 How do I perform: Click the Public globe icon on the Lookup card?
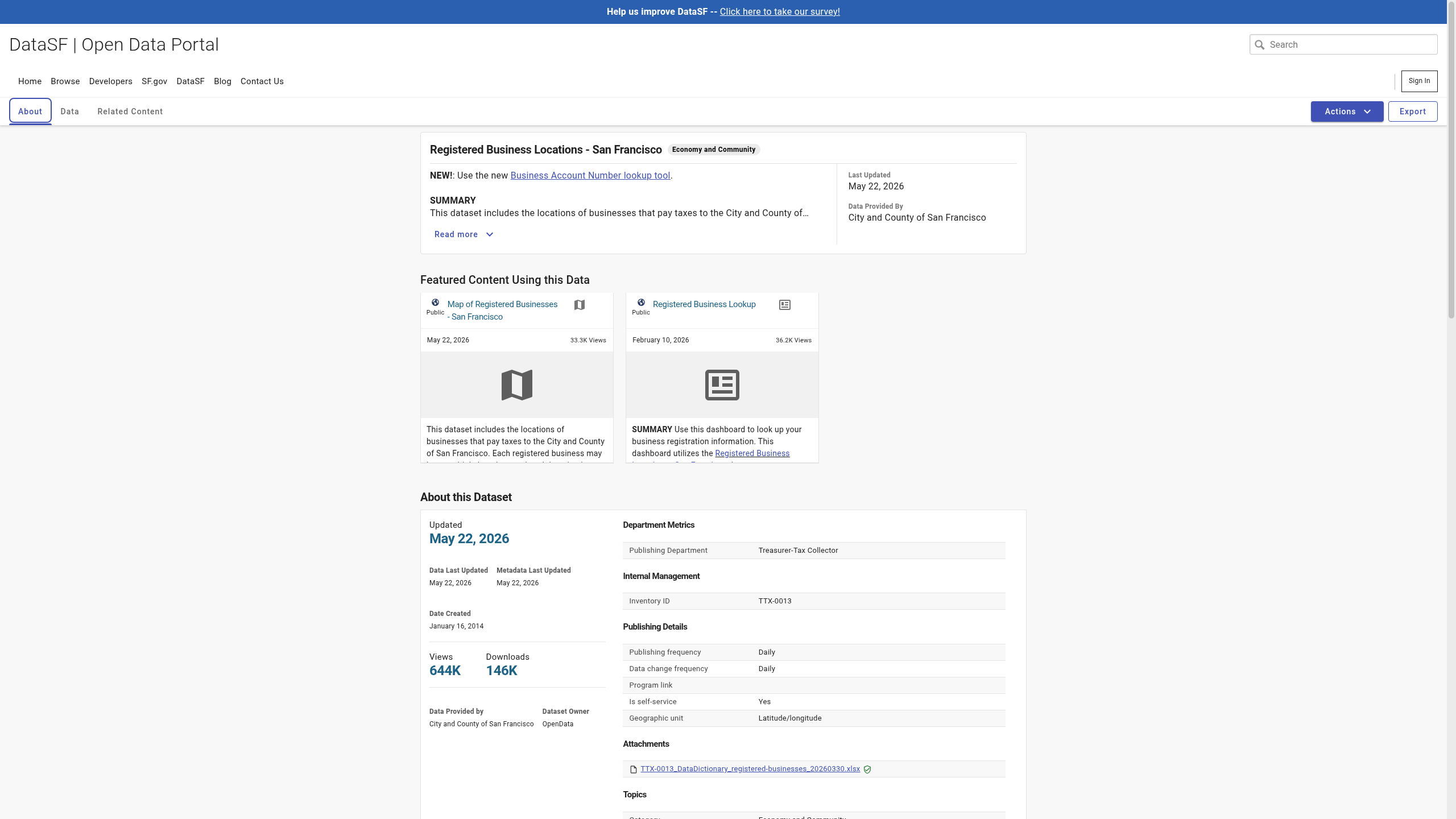click(641, 303)
